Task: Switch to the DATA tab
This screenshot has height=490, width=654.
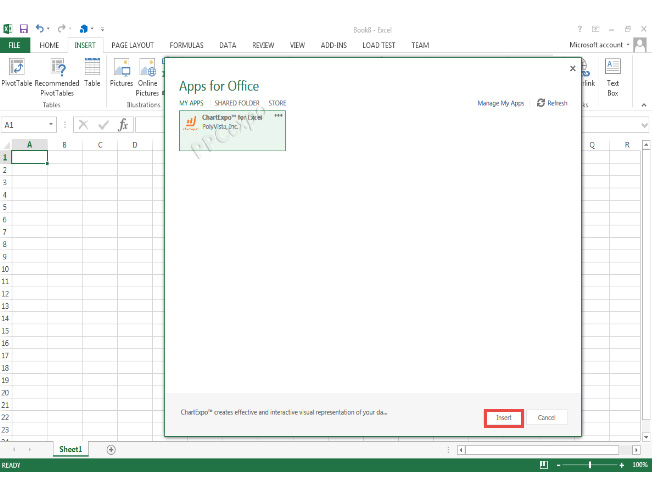Action: point(228,45)
